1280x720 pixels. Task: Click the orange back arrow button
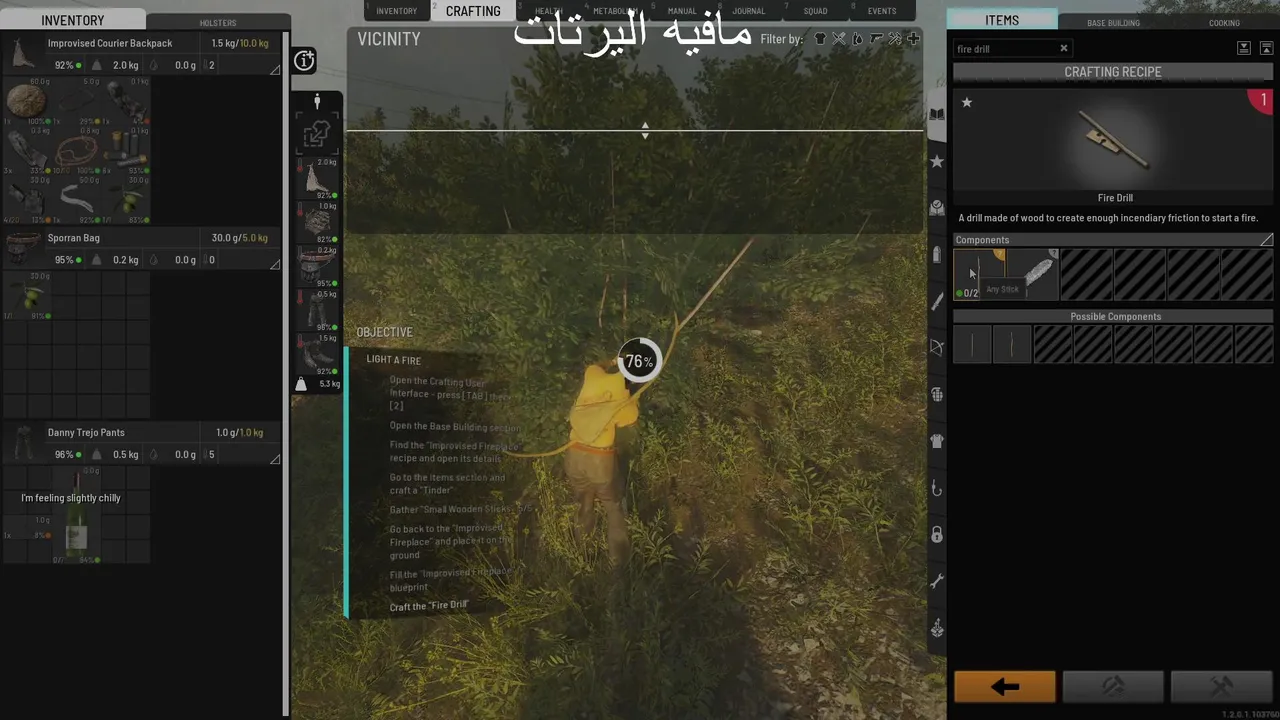click(1004, 687)
